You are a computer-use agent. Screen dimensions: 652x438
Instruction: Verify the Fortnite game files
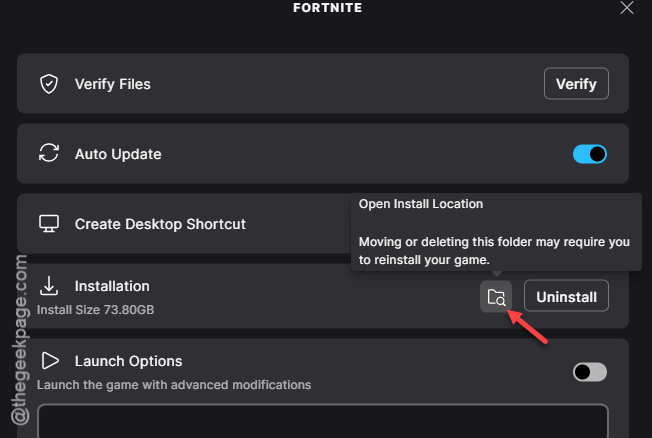point(576,84)
